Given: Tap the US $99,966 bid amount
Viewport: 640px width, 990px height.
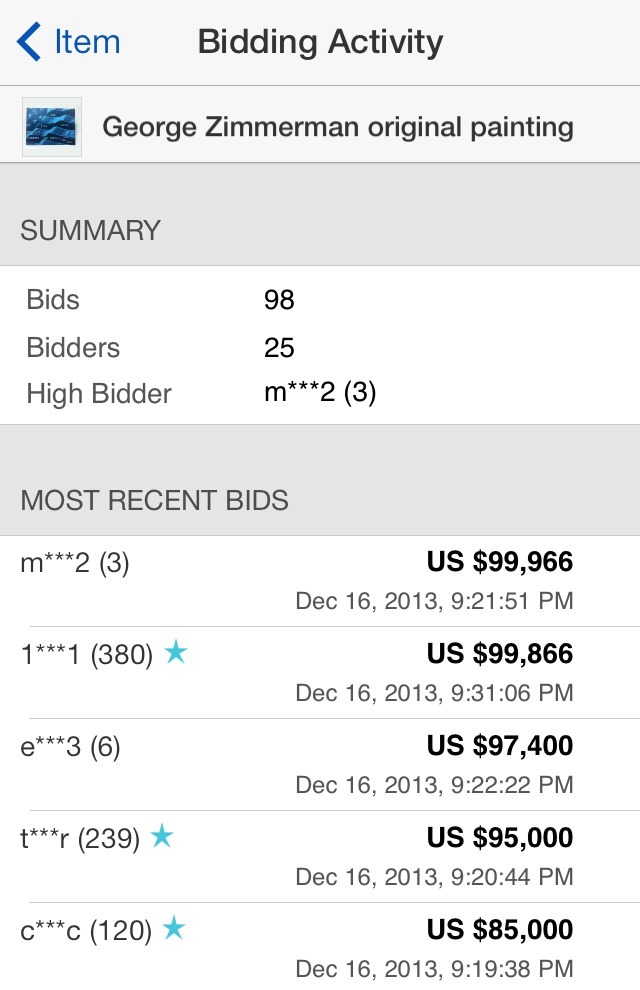Looking at the screenshot, I should pos(500,561).
